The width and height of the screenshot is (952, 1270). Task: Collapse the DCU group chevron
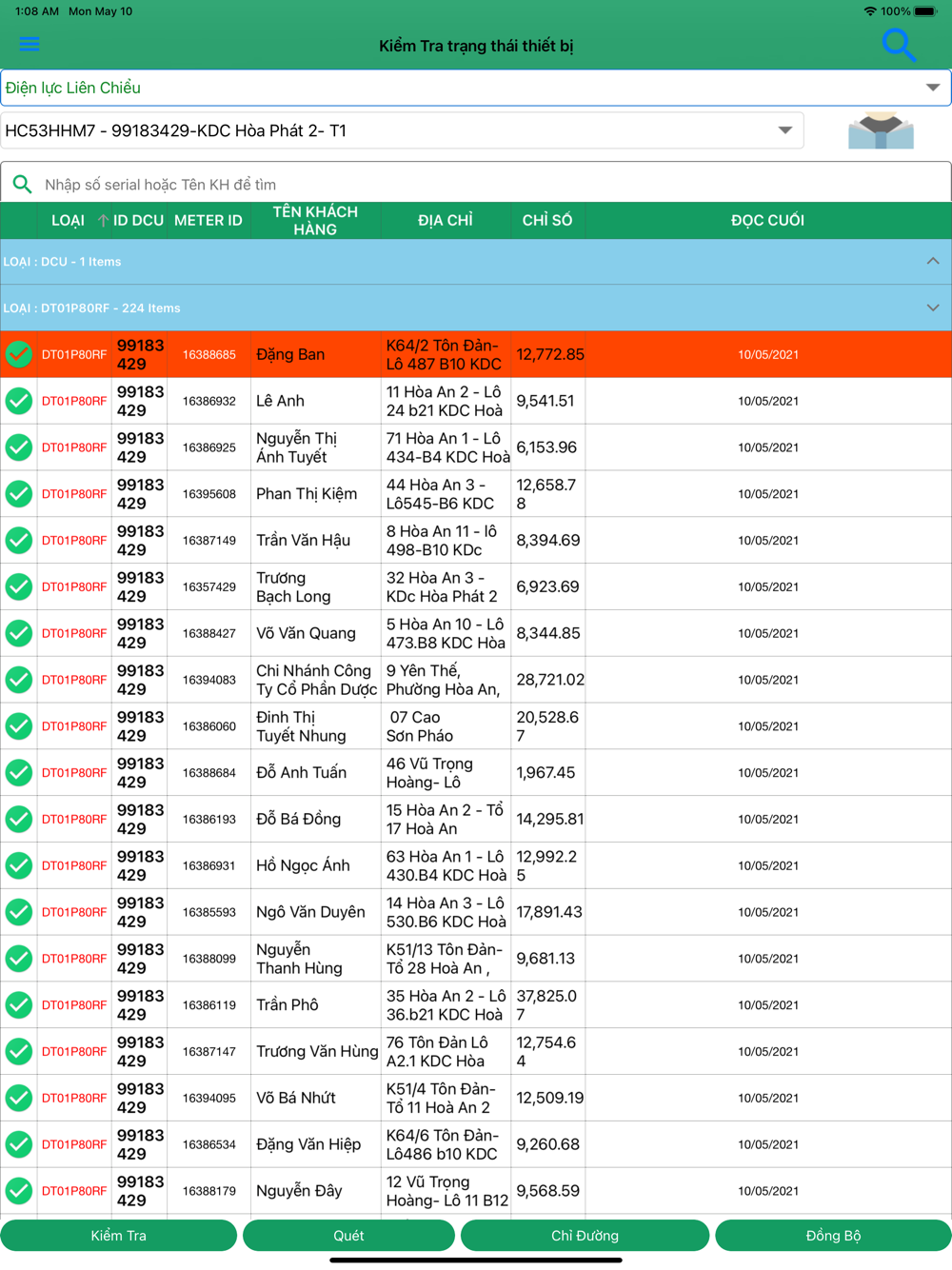point(933,261)
